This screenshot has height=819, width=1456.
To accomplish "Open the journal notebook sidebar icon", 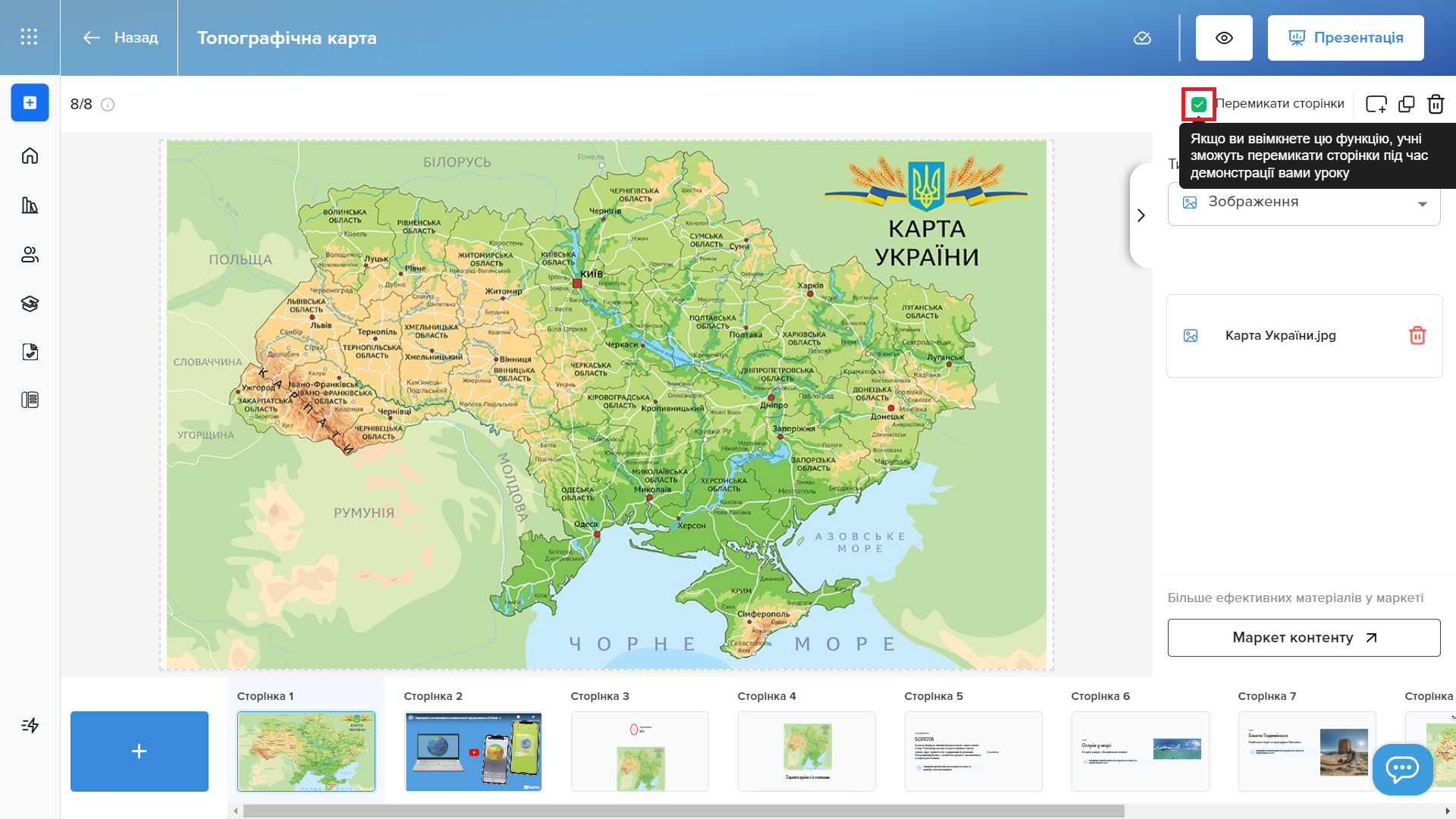I will pos(30,400).
